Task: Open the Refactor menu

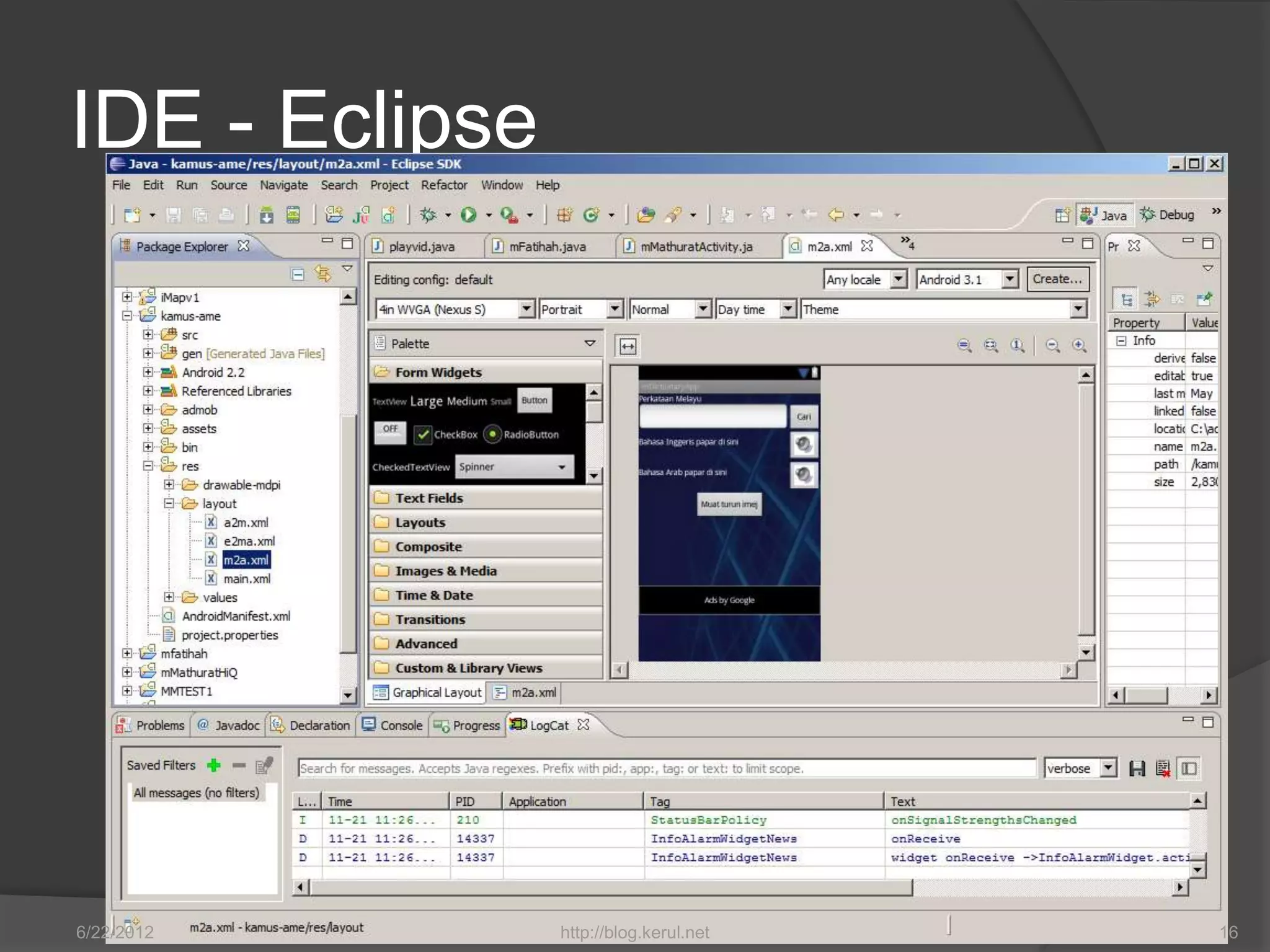Action: coord(444,185)
